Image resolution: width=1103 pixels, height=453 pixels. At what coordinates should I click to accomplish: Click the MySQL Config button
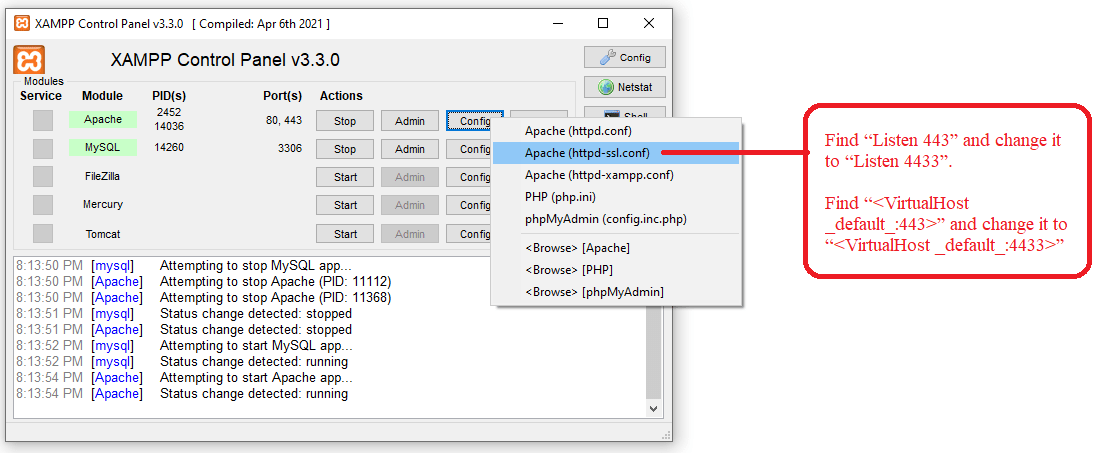coord(470,149)
